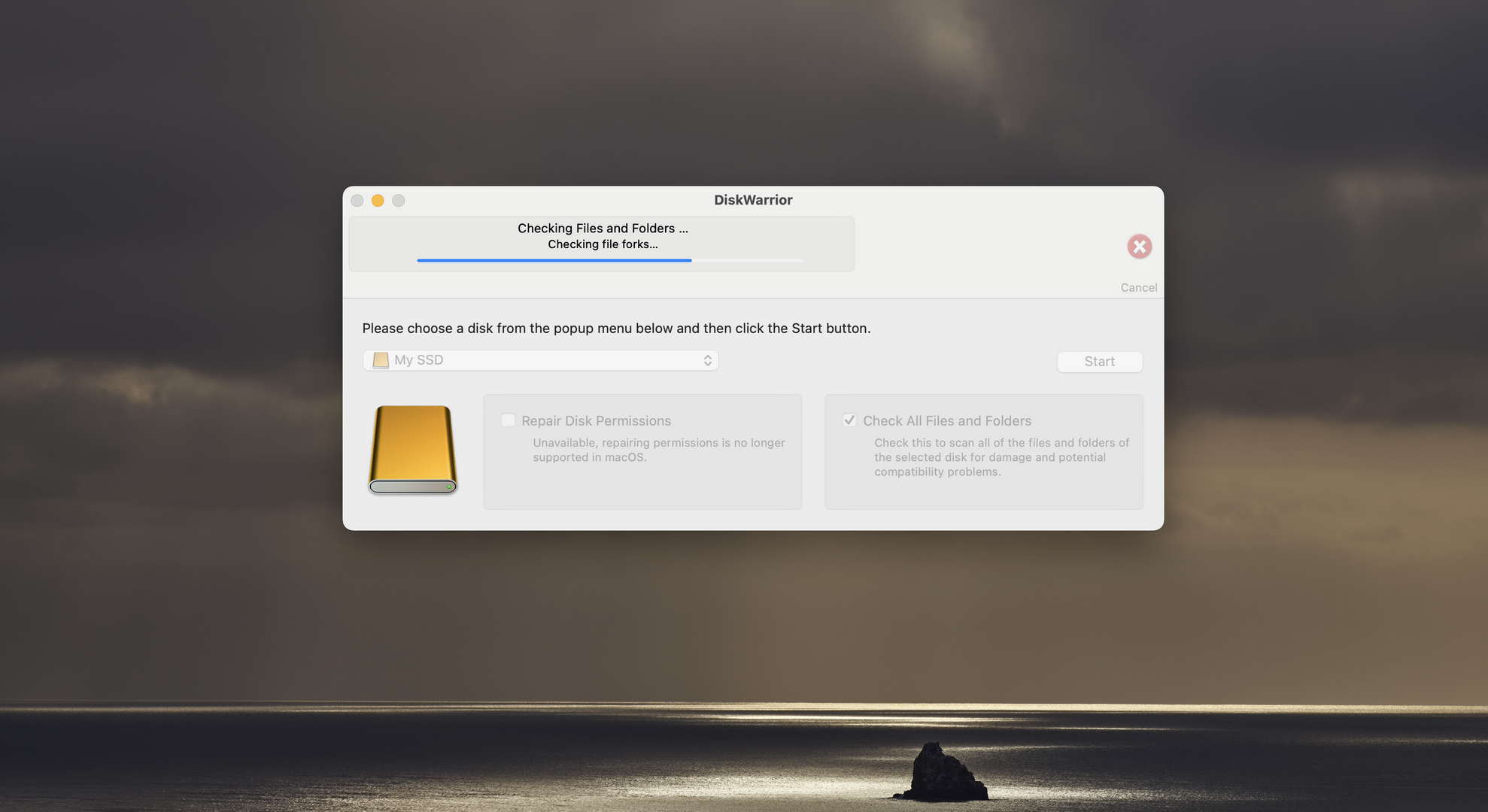Click the small disk icon beside My SSD
Image resolution: width=1488 pixels, height=812 pixels.
(x=381, y=360)
